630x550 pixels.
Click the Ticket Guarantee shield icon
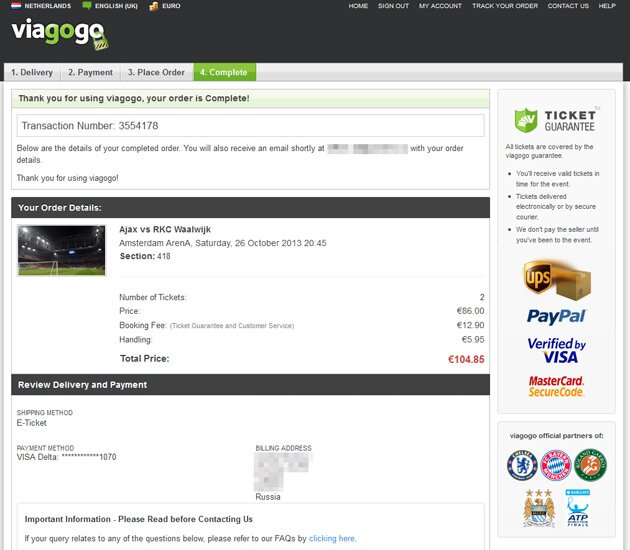coord(526,120)
